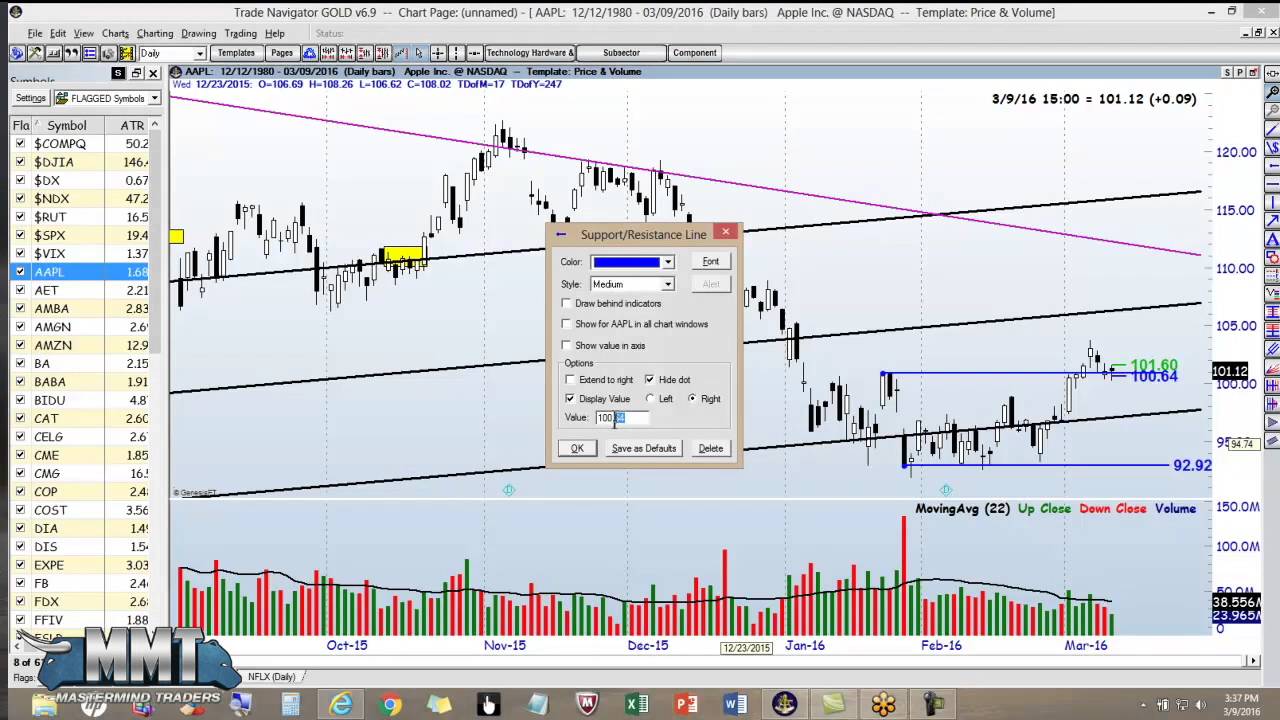Viewport: 1280px width, 720px height.
Task: Click the Font button
Action: 710,261
